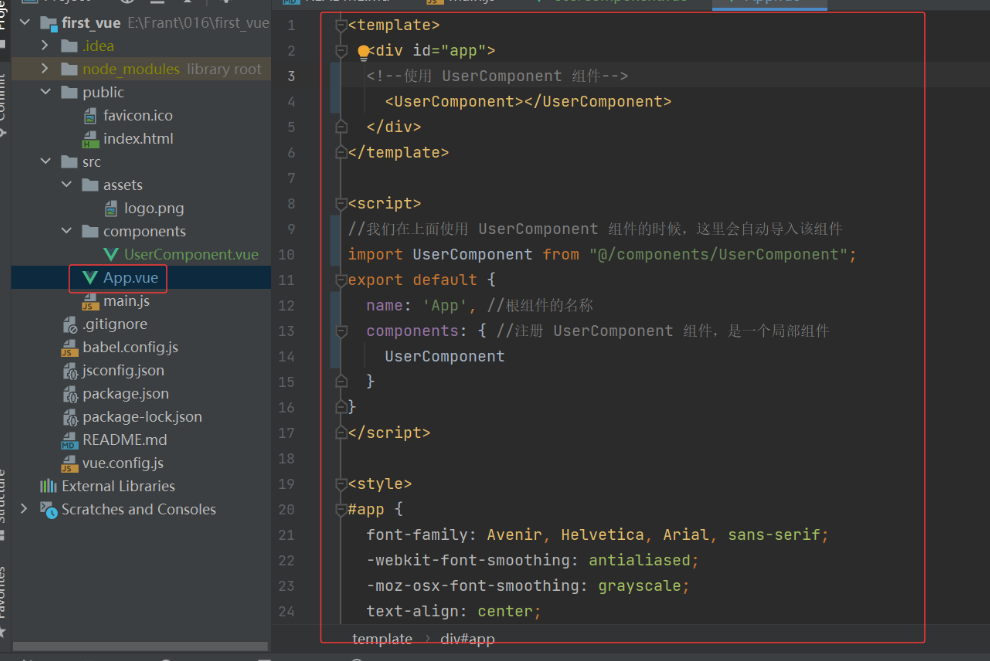Fold the #app CSS rule at line 20

[341, 509]
